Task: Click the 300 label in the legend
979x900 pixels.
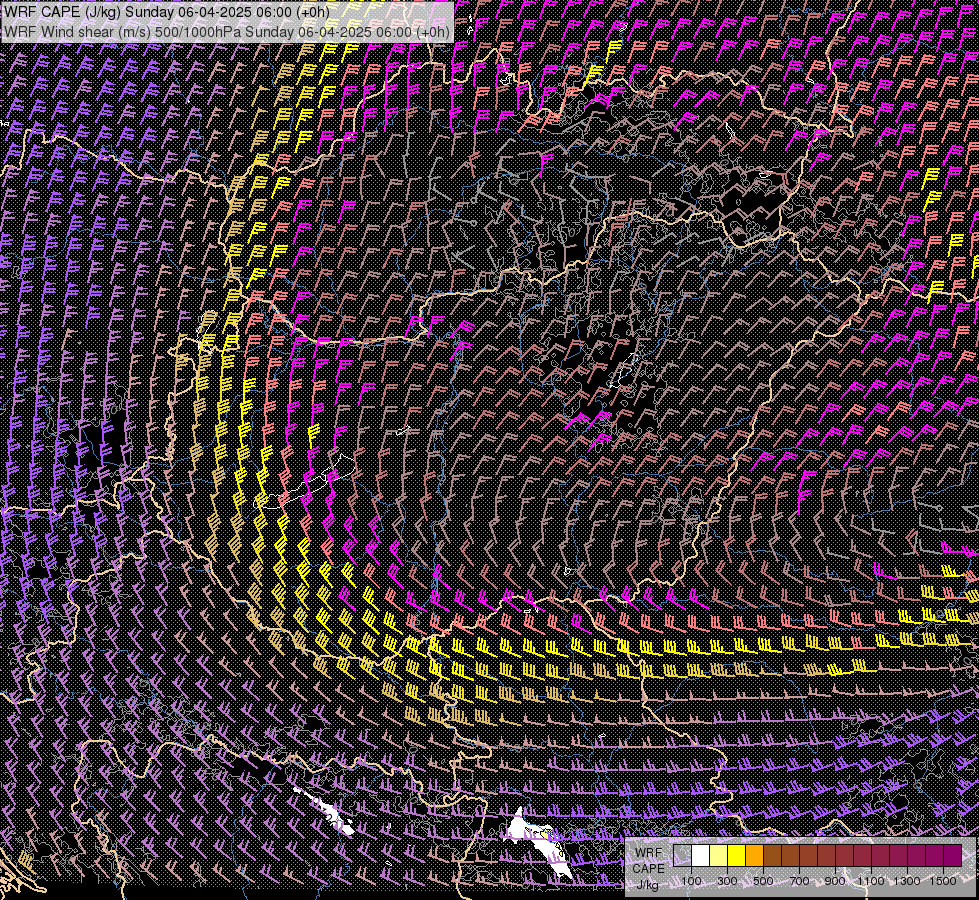Action: pos(727,881)
